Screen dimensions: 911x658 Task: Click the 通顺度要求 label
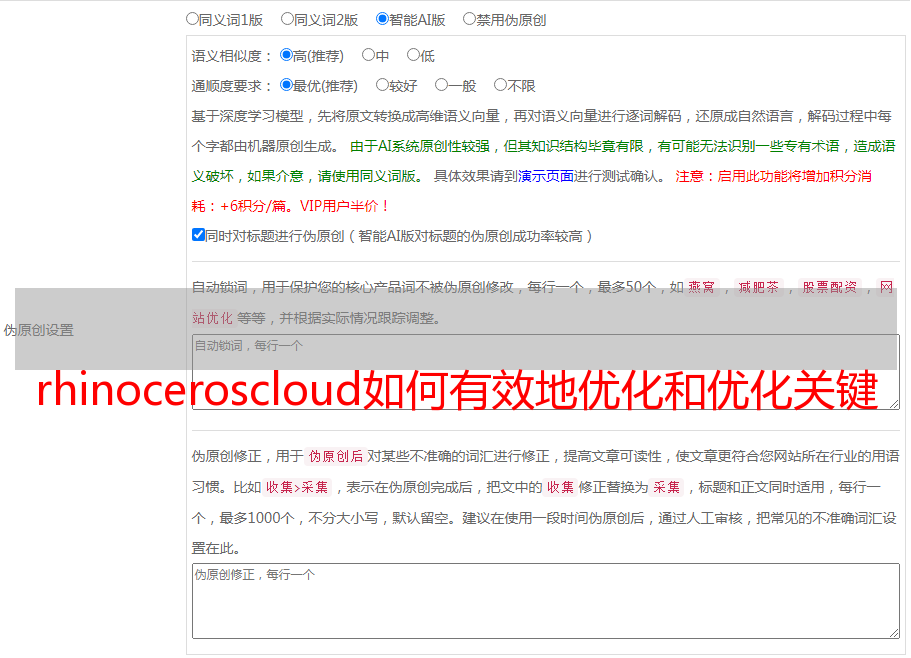[231, 86]
